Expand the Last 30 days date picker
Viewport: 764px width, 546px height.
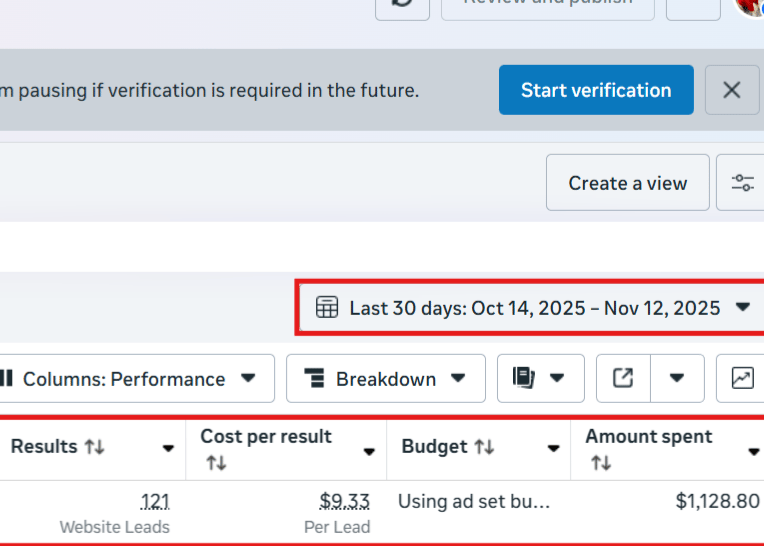pyautogui.click(x=742, y=307)
